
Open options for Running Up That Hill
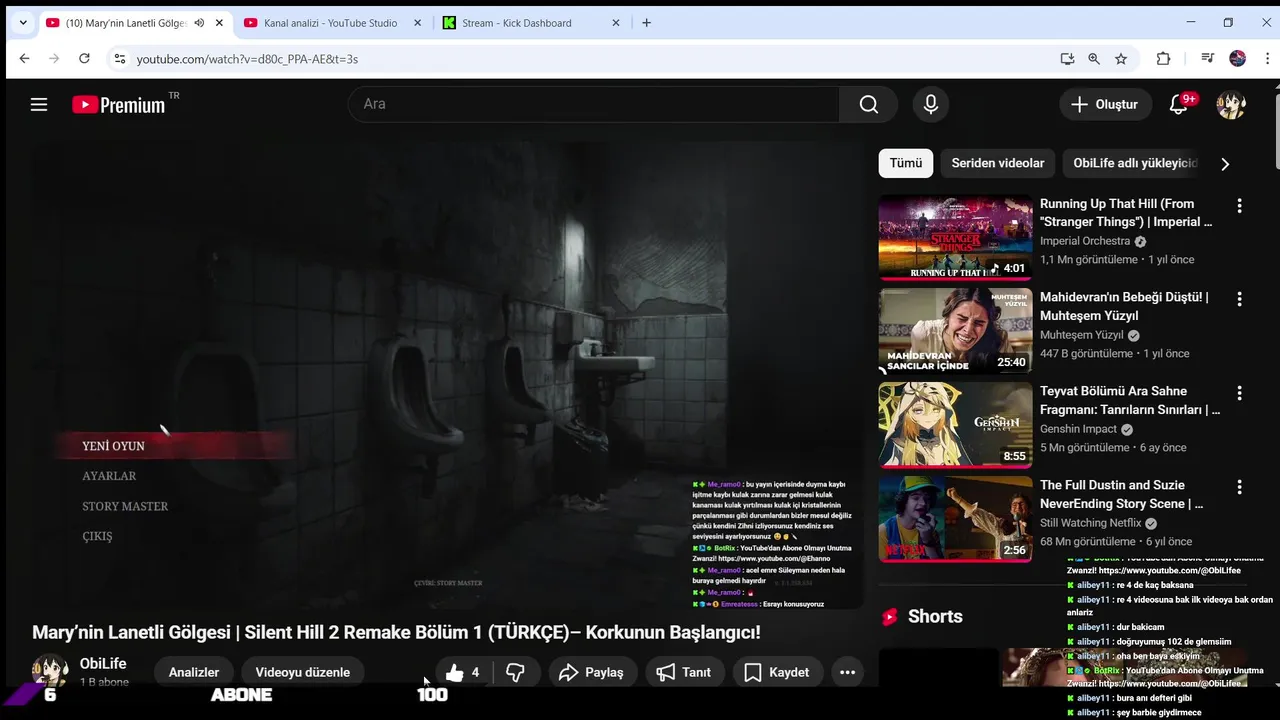pyautogui.click(x=1239, y=206)
